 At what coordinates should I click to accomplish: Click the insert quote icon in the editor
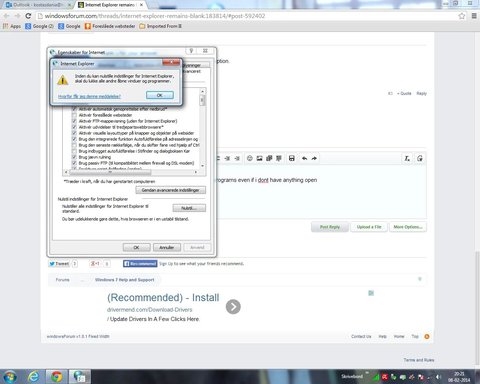point(279,158)
